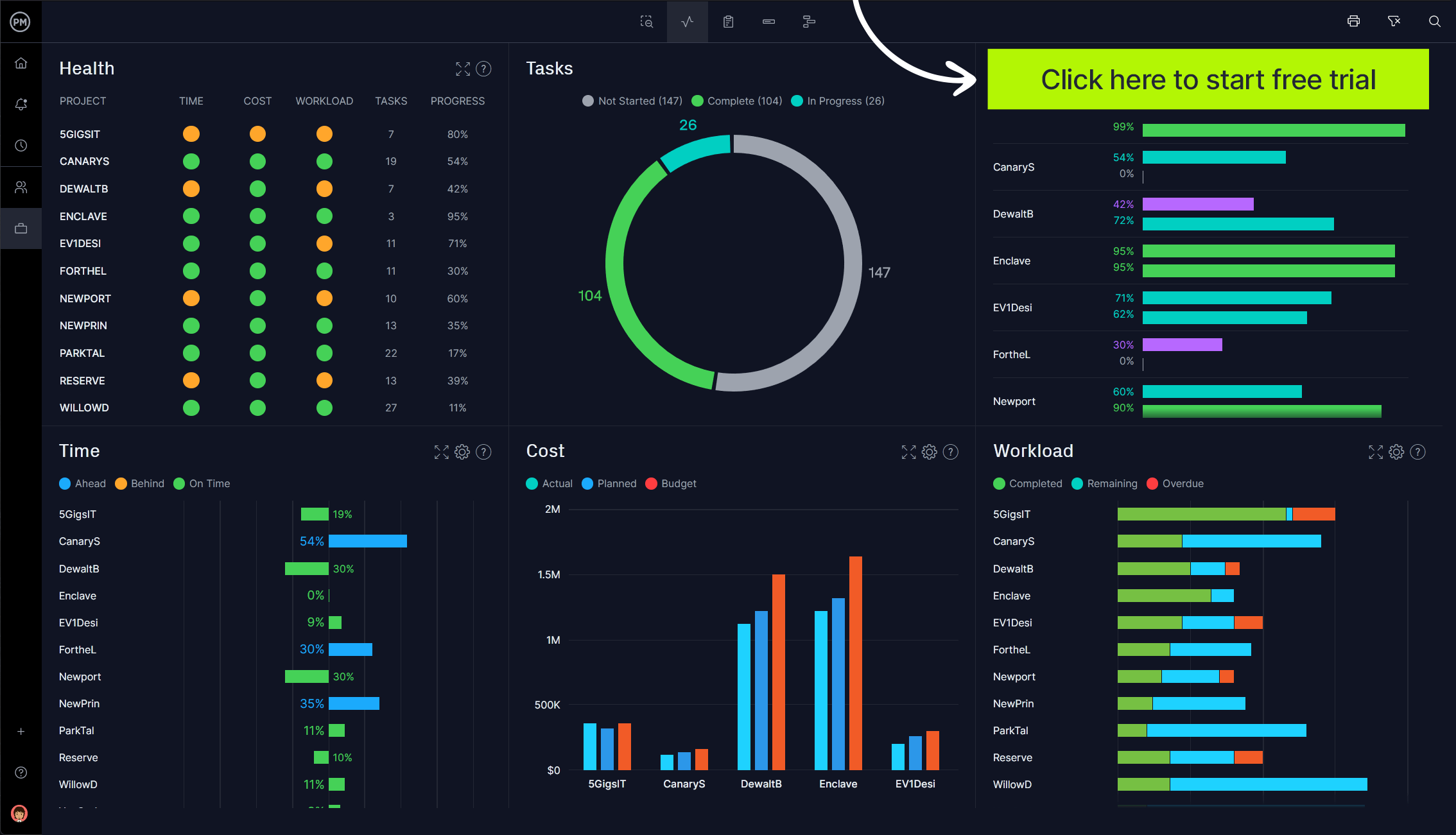Image resolution: width=1456 pixels, height=835 pixels.
Task: Click the people/team icon in sidebar
Action: [22, 188]
